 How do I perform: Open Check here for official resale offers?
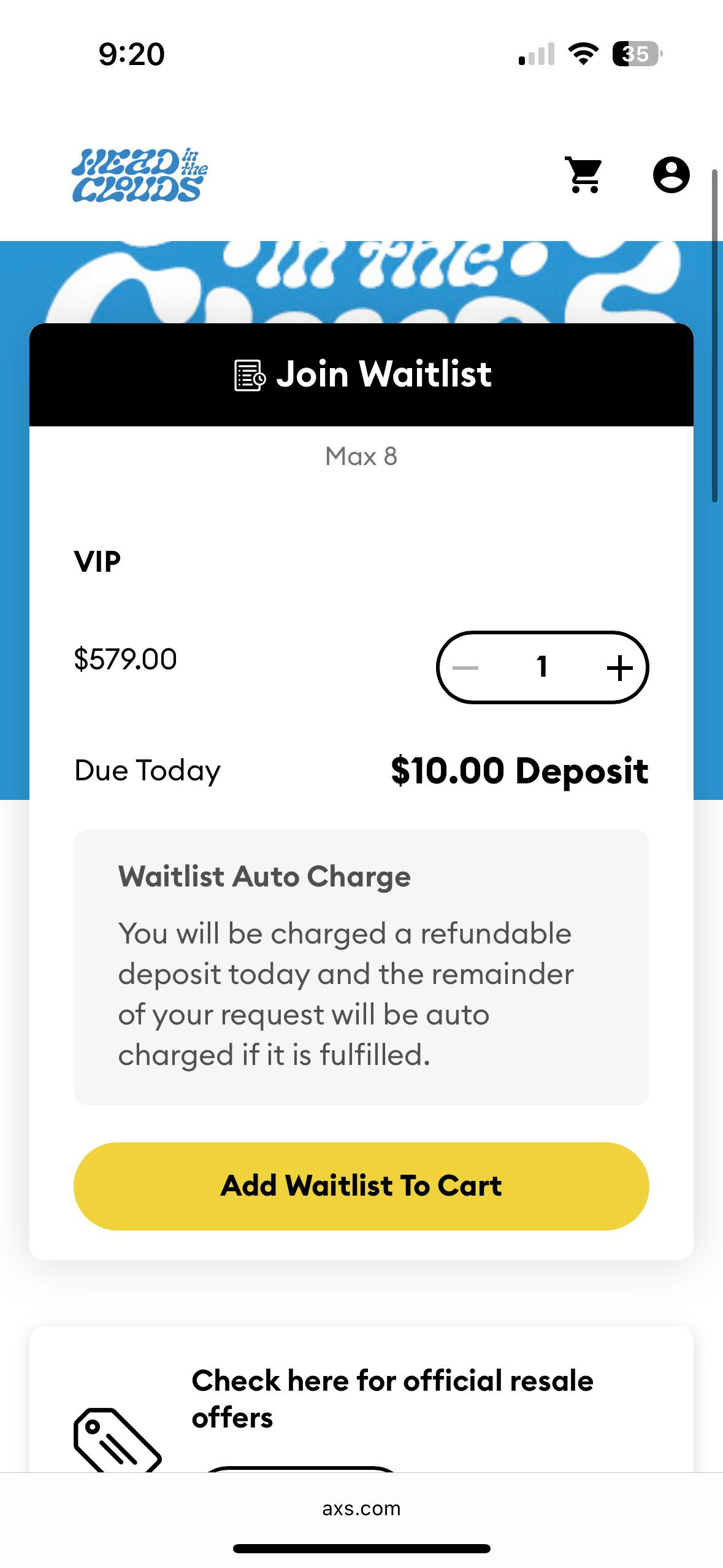click(392, 1399)
